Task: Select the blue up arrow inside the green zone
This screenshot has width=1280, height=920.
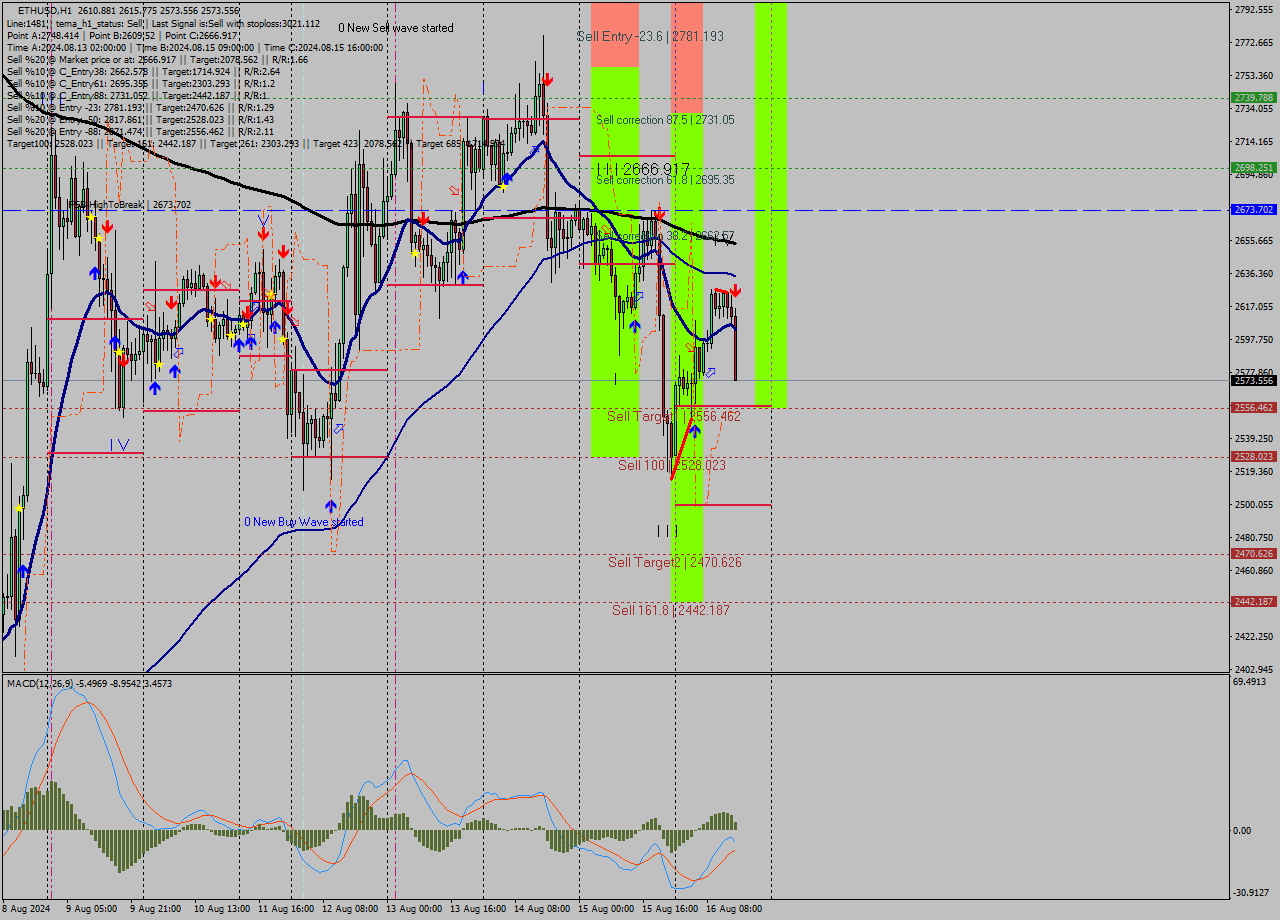Action: [x=635, y=324]
